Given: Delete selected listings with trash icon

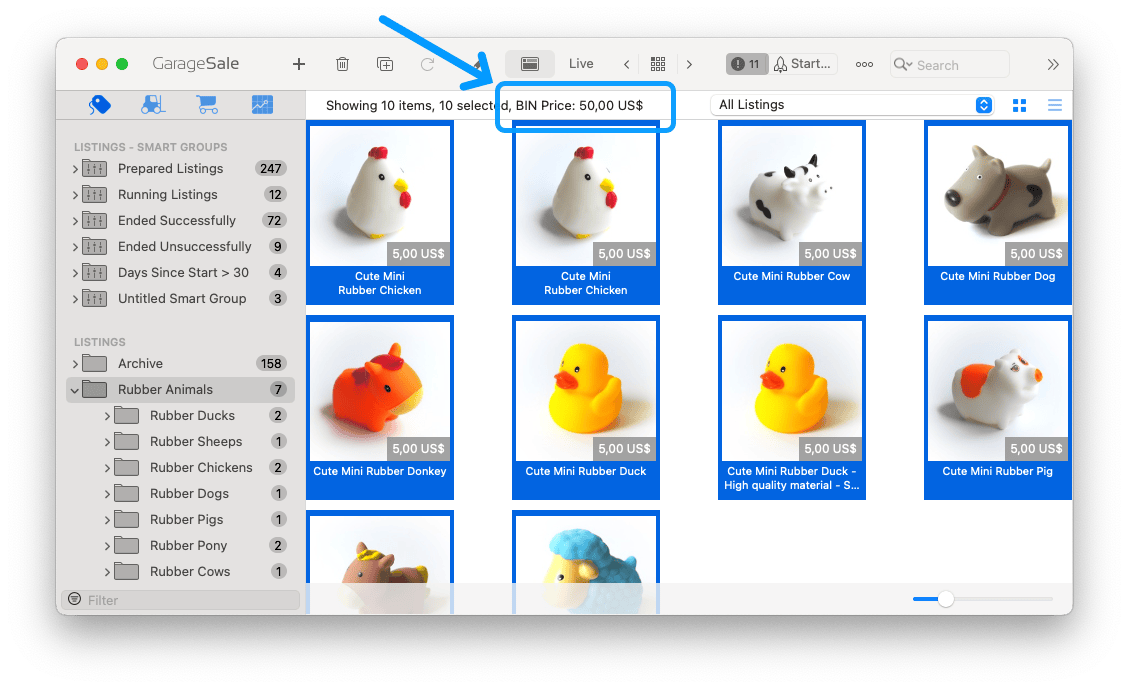Looking at the screenshot, I should pos(342,64).
